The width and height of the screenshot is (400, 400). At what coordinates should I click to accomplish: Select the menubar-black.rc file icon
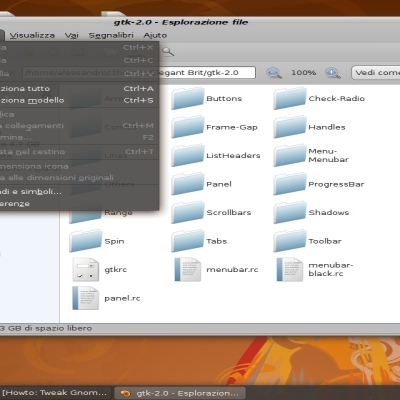point(290,270)
